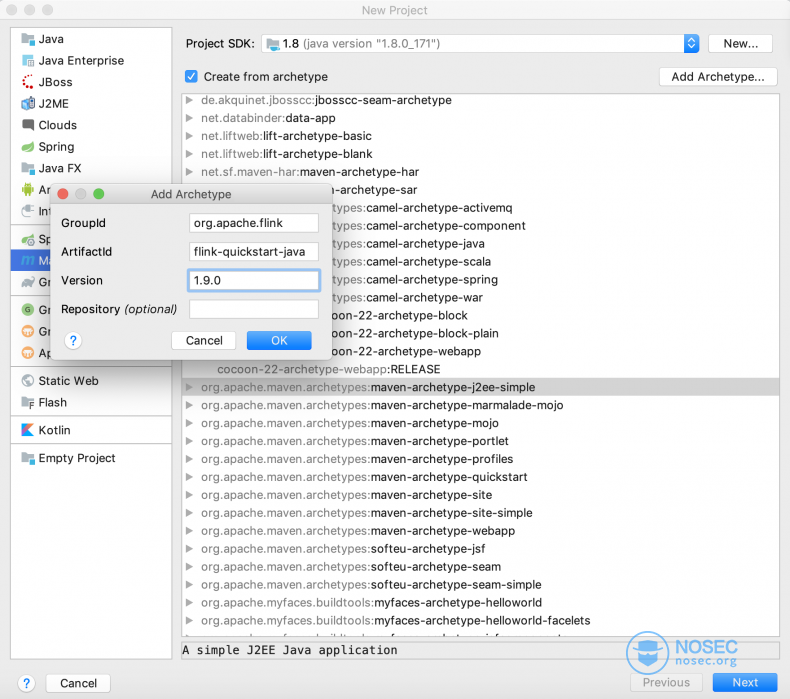Select maven-archetype-mojo row
The image size is (790, 699).
pos(481,423)
